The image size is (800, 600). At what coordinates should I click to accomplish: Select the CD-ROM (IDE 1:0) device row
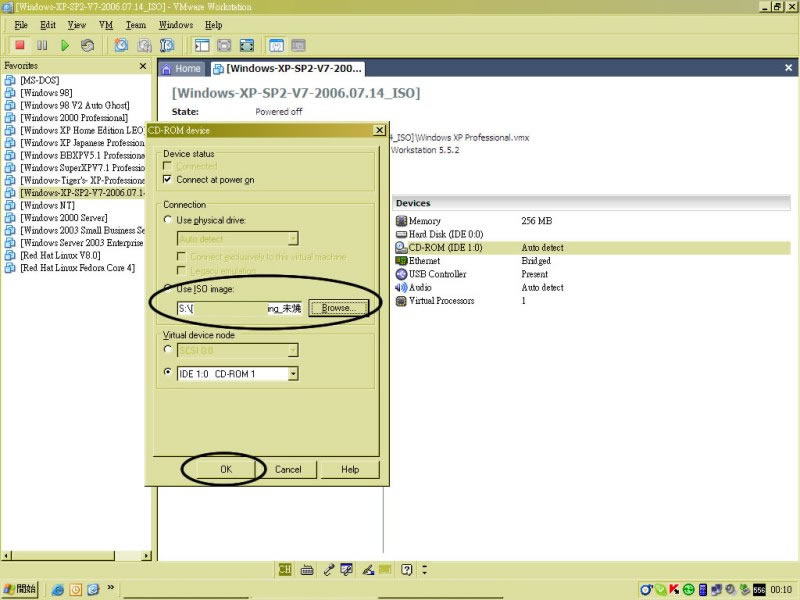592,247
